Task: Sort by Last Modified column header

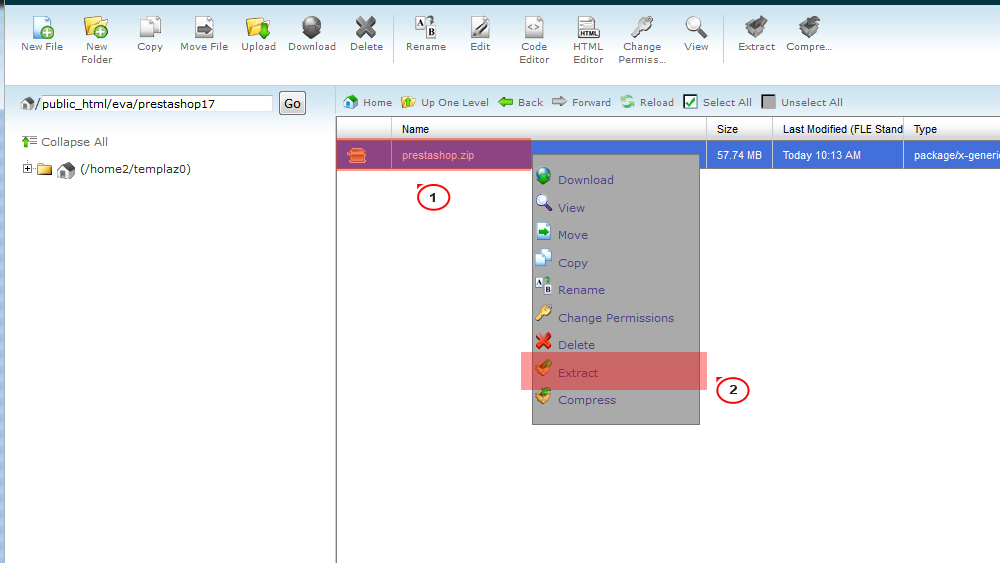Action: [x=842, y=129]
